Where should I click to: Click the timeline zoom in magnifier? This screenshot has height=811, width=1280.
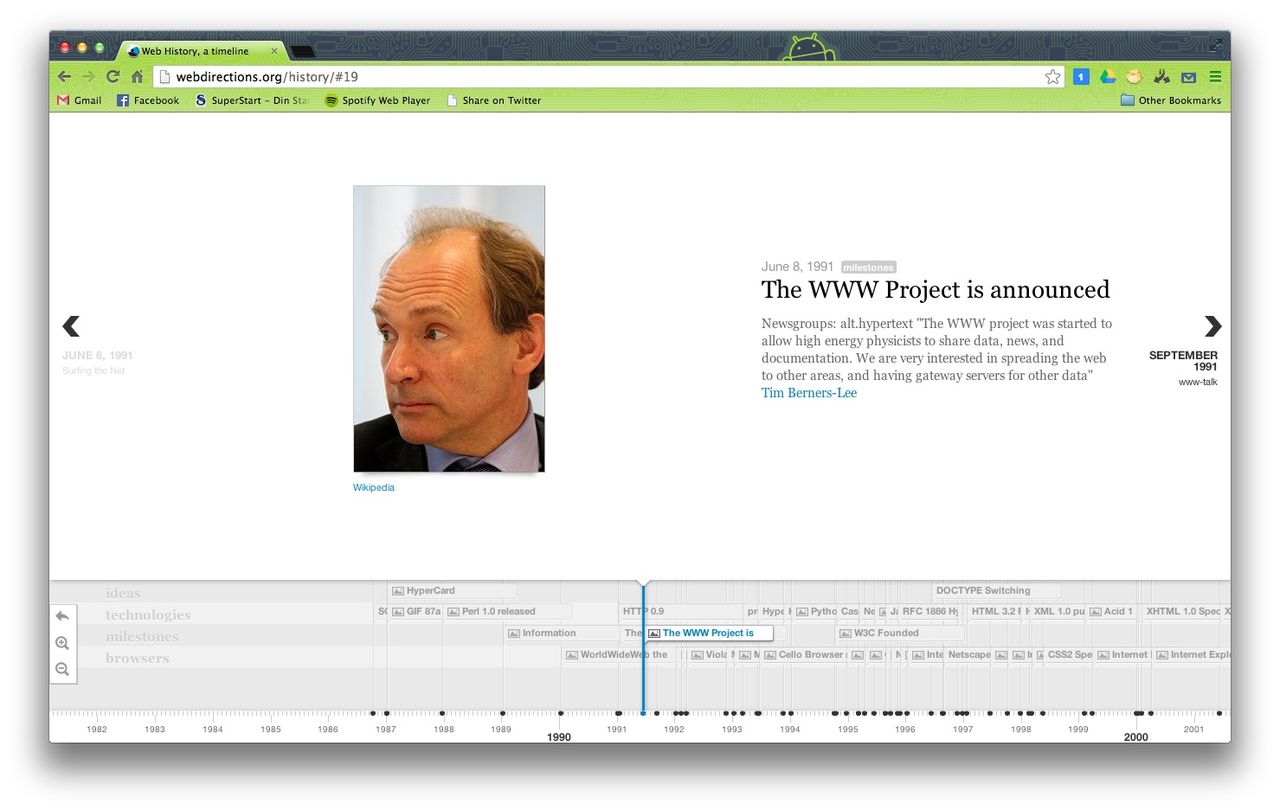[62, 643]
